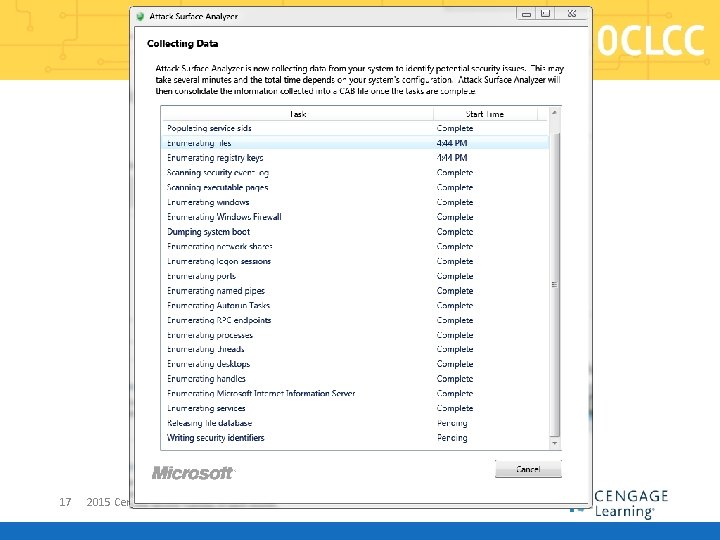Select the Releasing file database row

tap(355, 422)
